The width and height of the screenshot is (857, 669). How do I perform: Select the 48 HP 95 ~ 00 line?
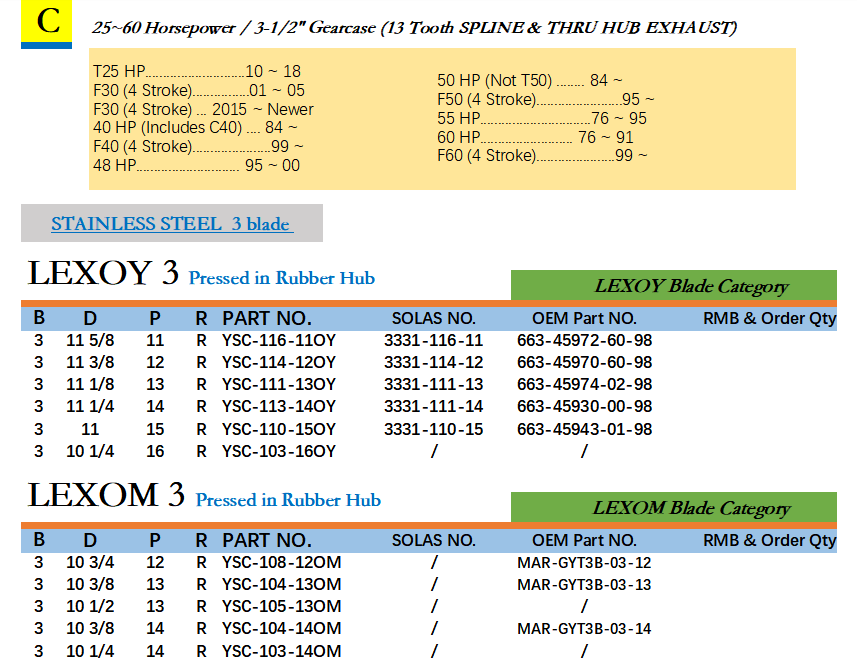(x=196, y=165)
